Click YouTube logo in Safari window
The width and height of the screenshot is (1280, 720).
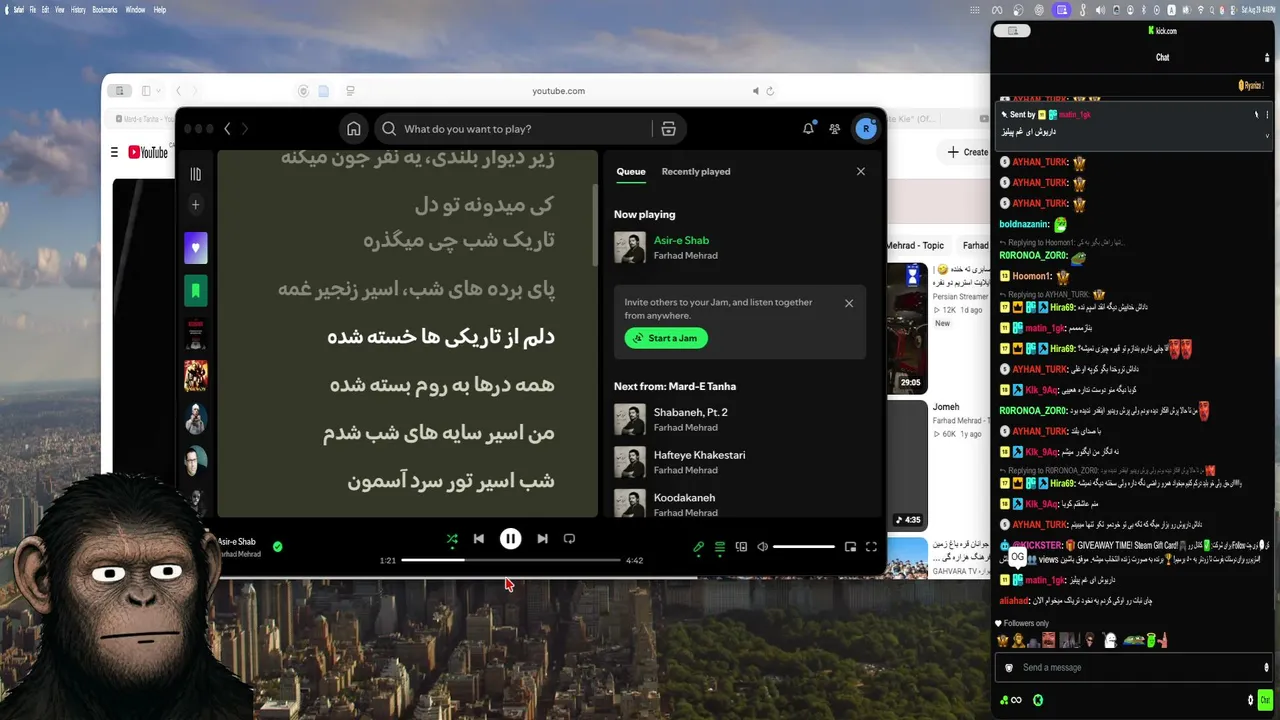click(148, 152)
